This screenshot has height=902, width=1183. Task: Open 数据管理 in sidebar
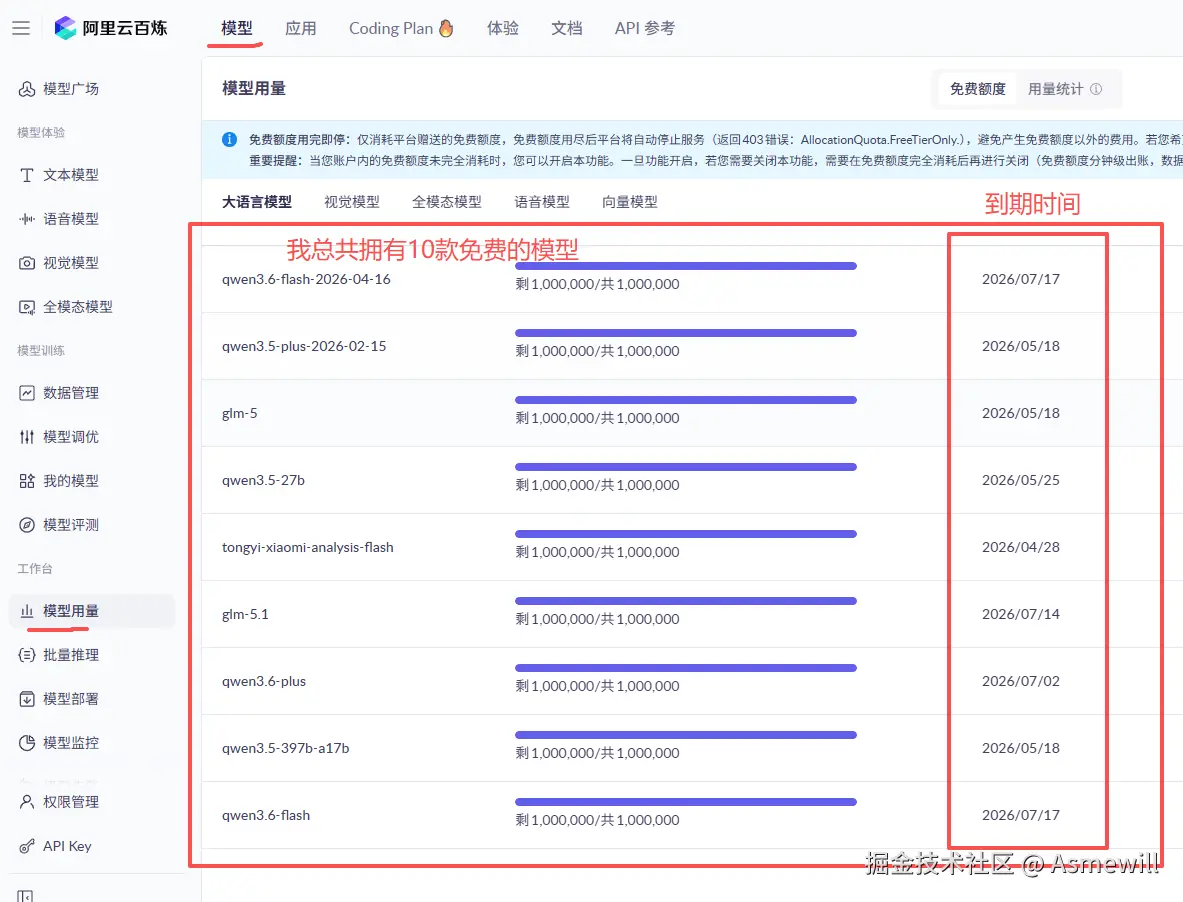click(71, 393)
